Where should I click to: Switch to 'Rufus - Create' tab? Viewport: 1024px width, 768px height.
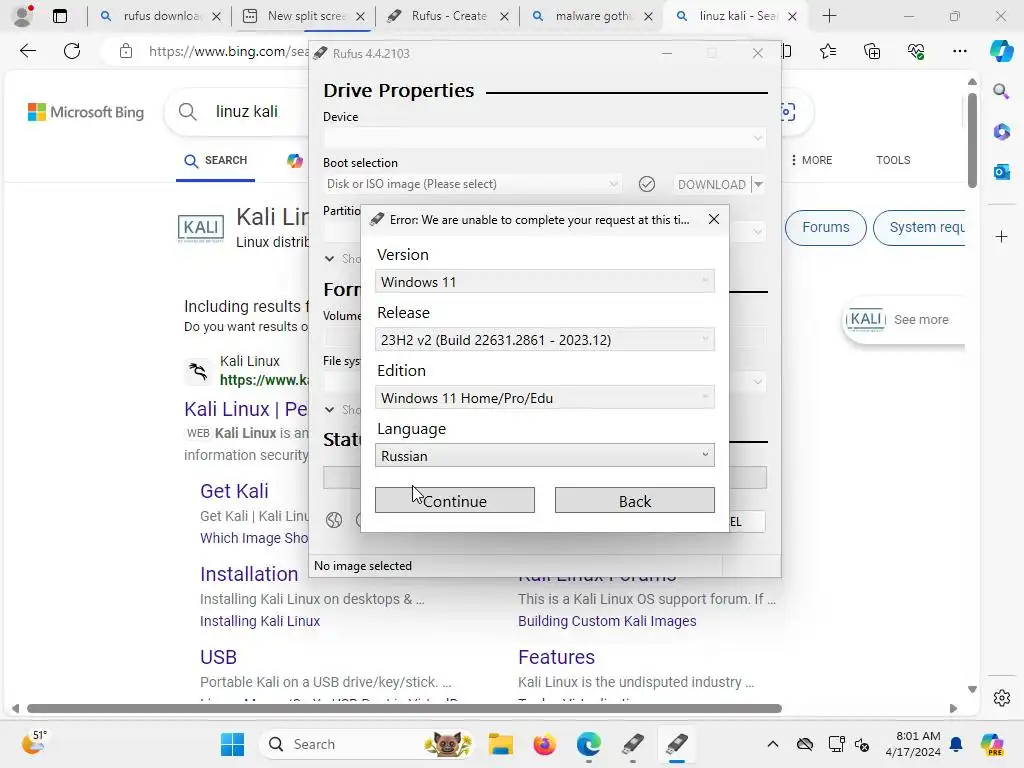tap(447, 16)
